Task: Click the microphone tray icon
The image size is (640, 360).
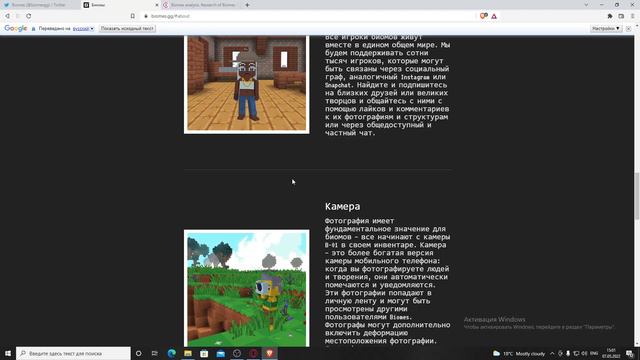Action: [568, 353]
